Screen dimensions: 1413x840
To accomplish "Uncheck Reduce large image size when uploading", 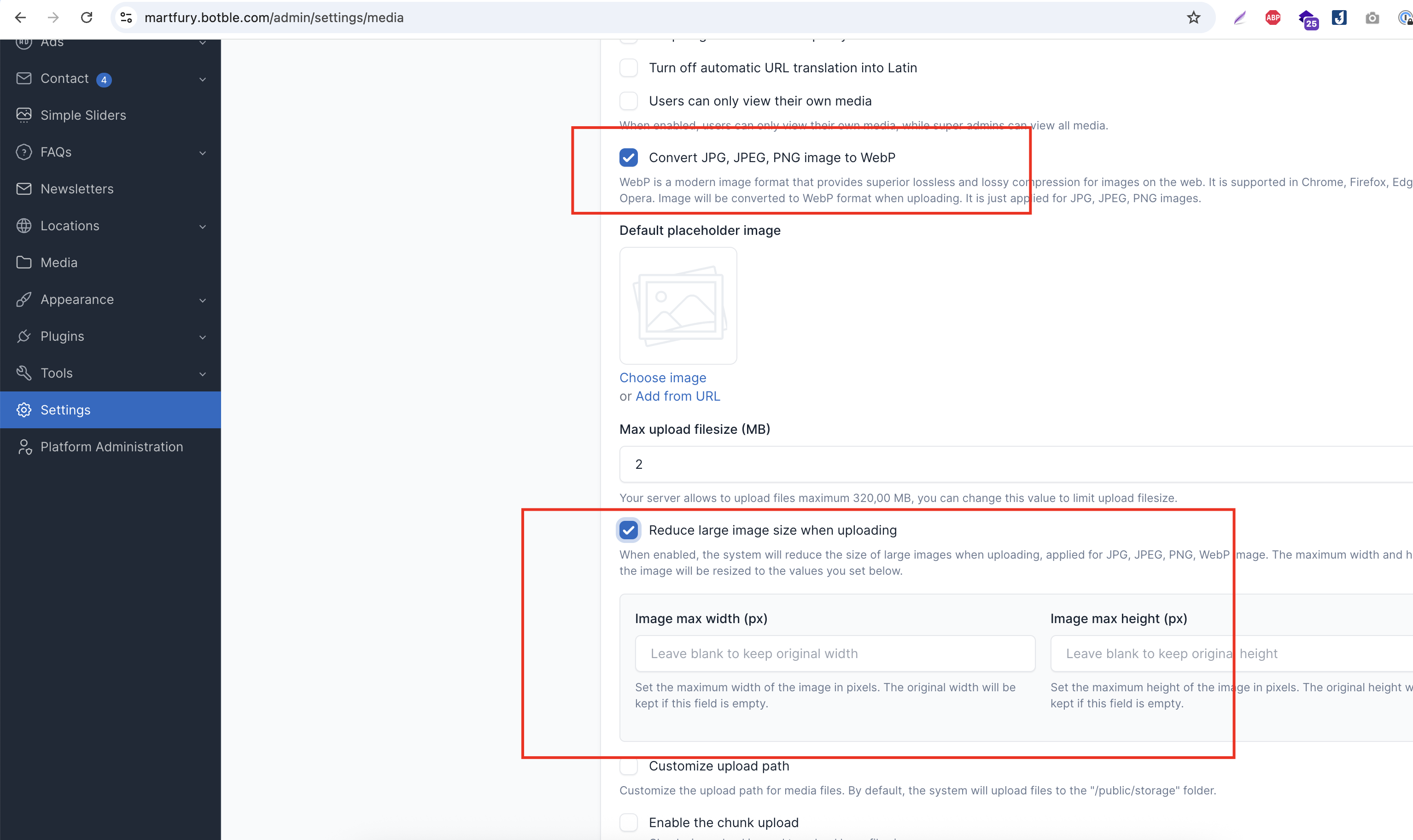I will point(628,531).
